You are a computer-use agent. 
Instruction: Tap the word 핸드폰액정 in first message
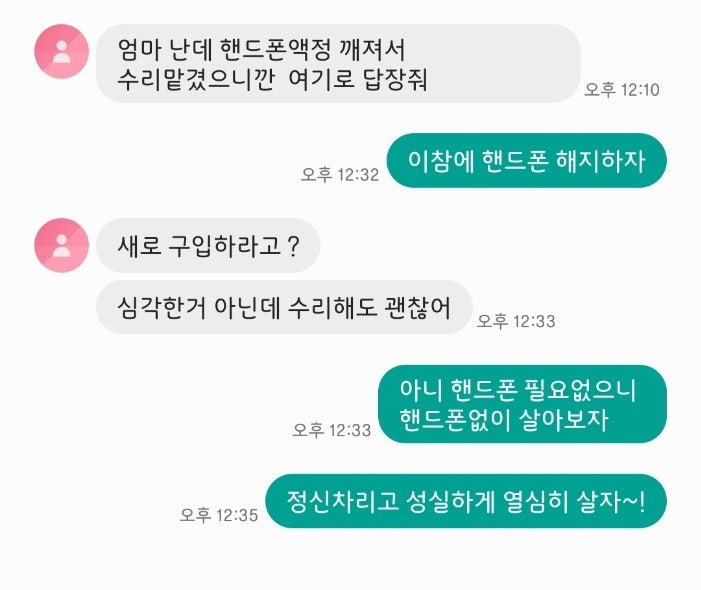(275, 49)
